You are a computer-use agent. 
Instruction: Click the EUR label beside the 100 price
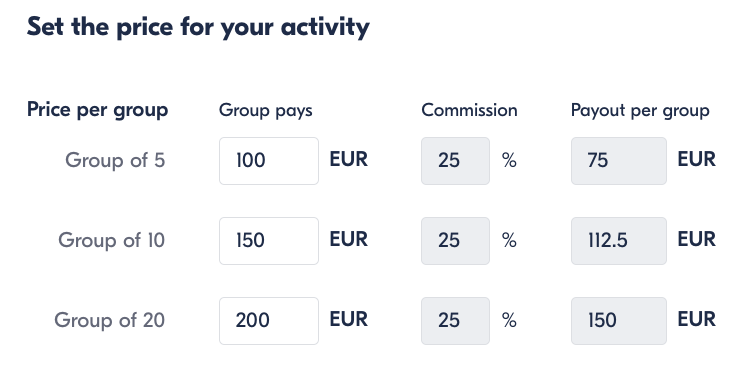(349, 159)
